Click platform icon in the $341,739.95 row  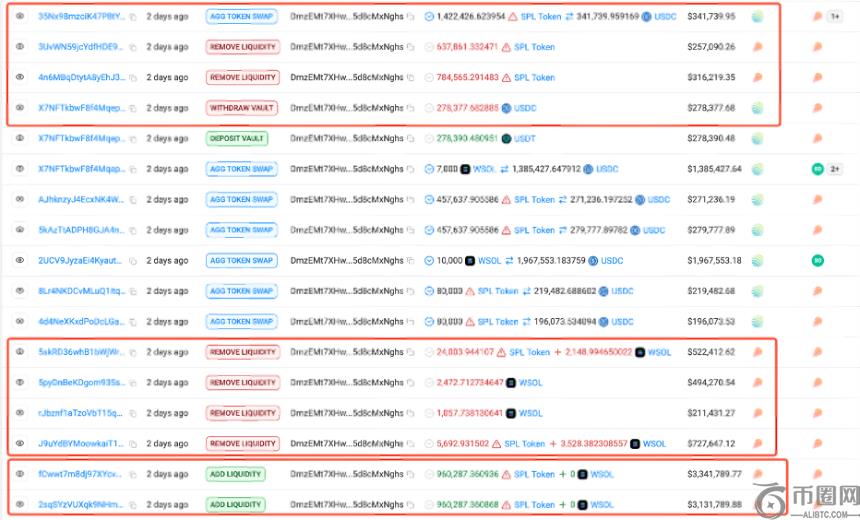click(757, 16)
